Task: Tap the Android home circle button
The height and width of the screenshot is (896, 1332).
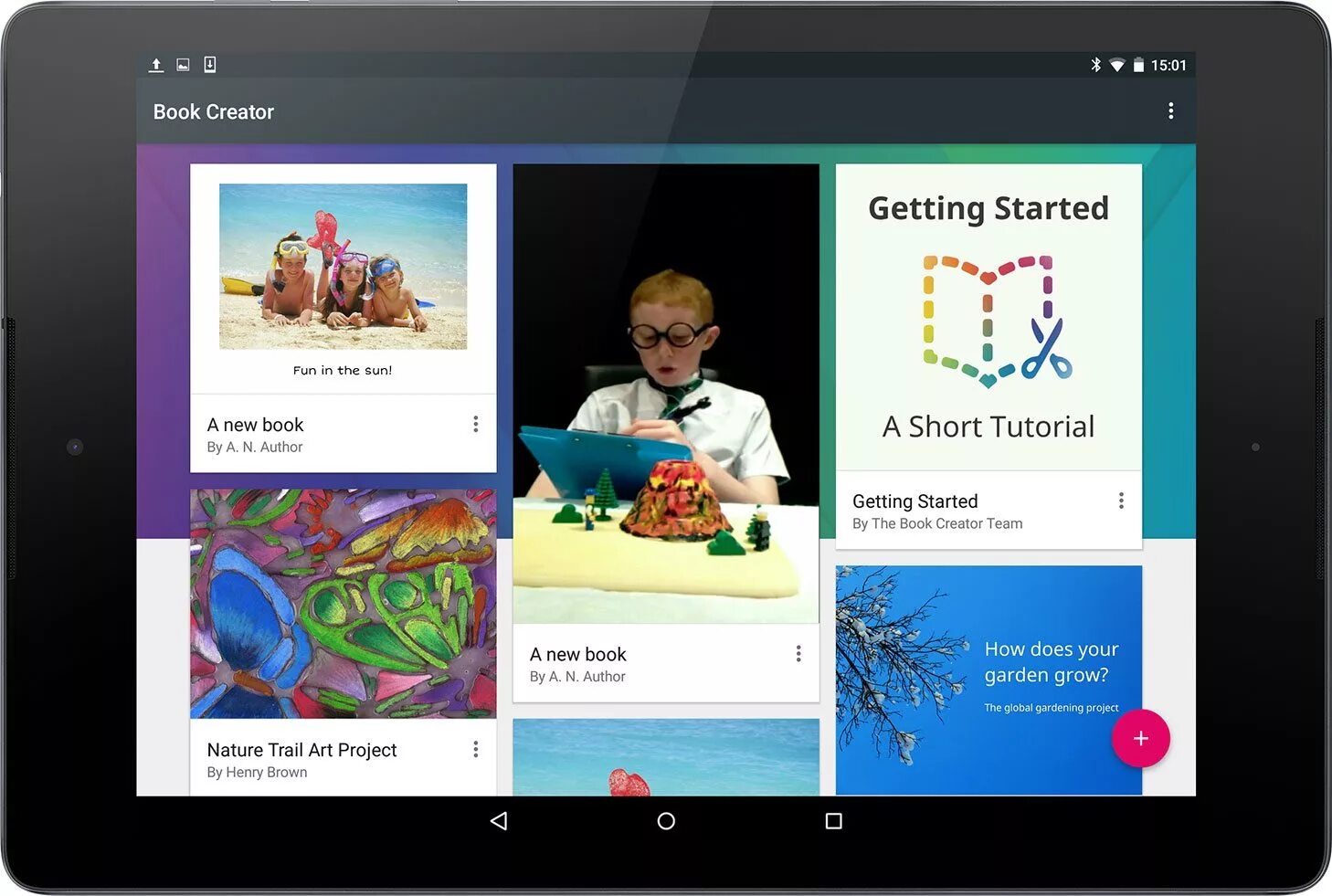Action: tap(666, 821)
